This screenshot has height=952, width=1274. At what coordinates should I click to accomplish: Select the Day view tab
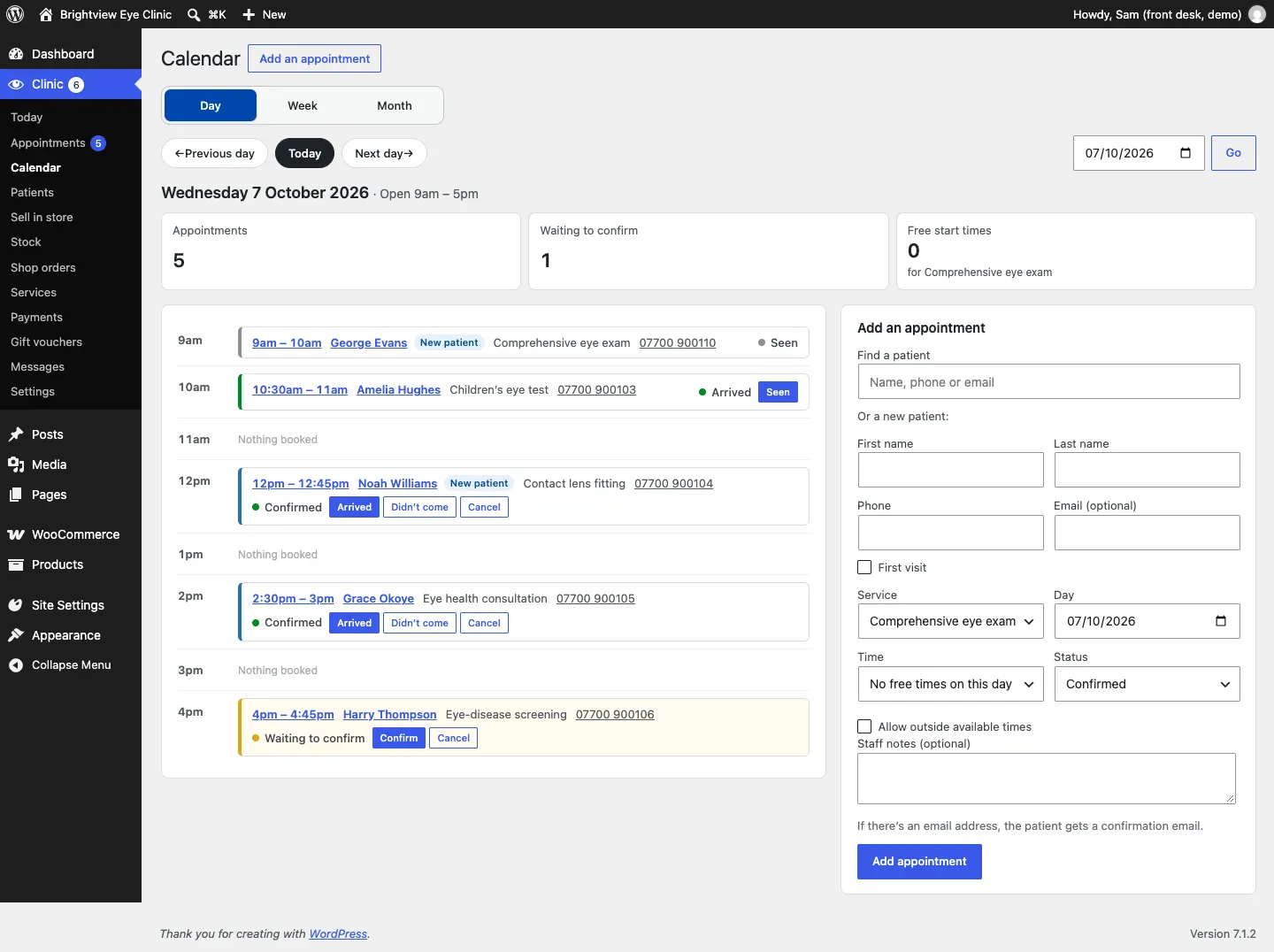tap(211, 105)
